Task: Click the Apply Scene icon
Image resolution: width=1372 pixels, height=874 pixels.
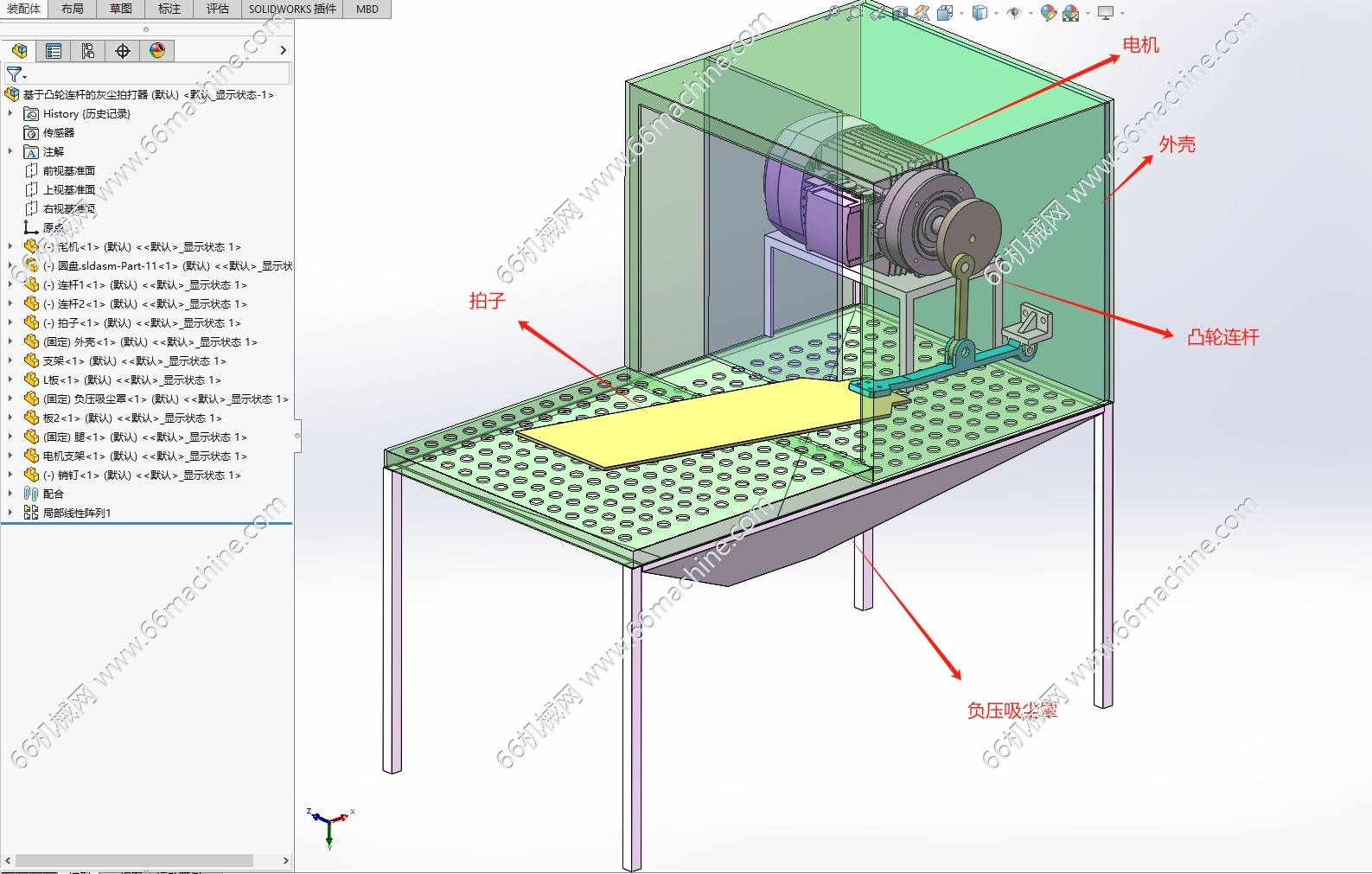Action: (x=1071, y=13)
